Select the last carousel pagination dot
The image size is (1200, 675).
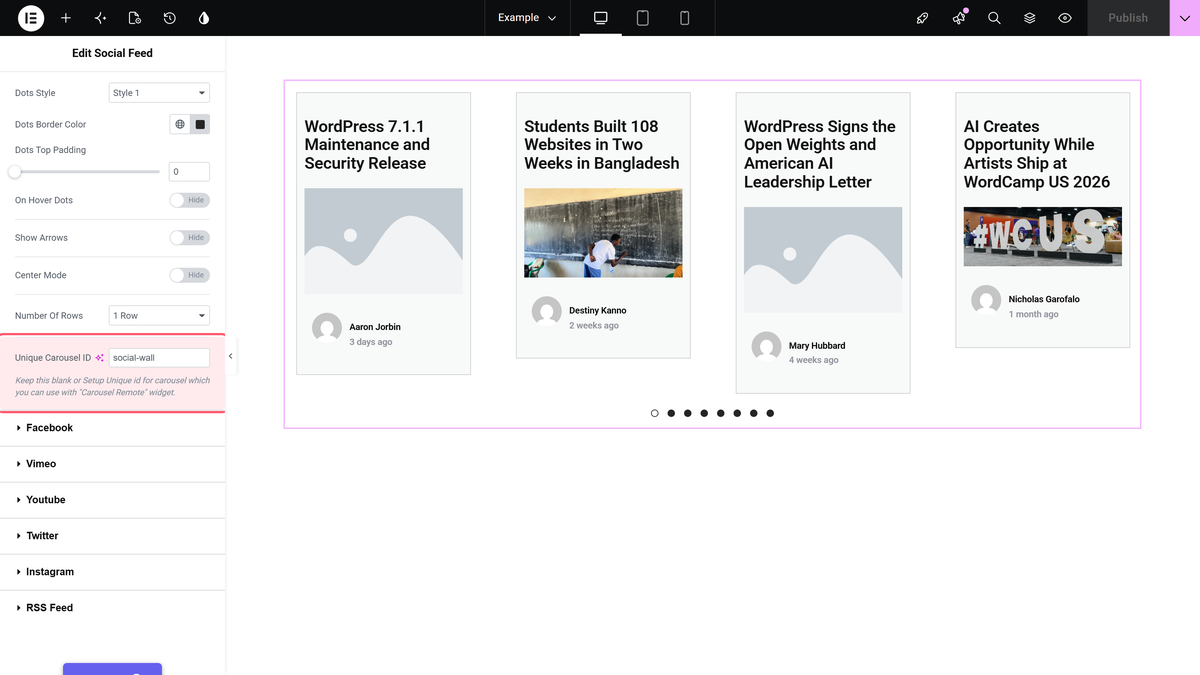[770, 413]
